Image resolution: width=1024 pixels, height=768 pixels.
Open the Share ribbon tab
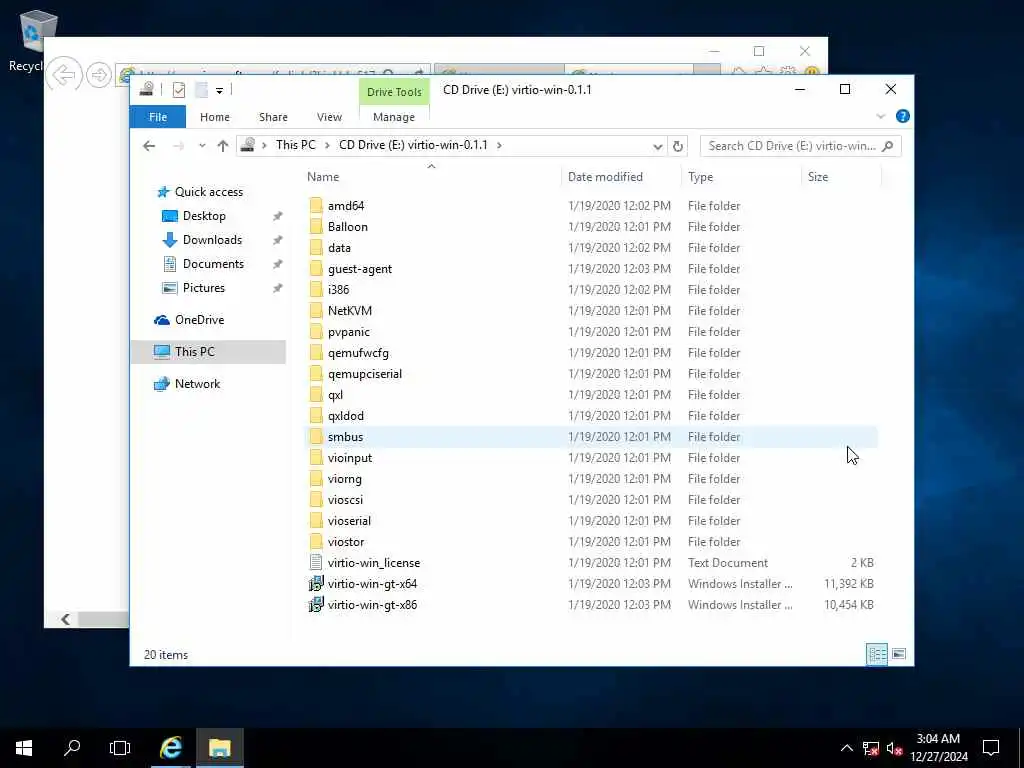point(273,117)
